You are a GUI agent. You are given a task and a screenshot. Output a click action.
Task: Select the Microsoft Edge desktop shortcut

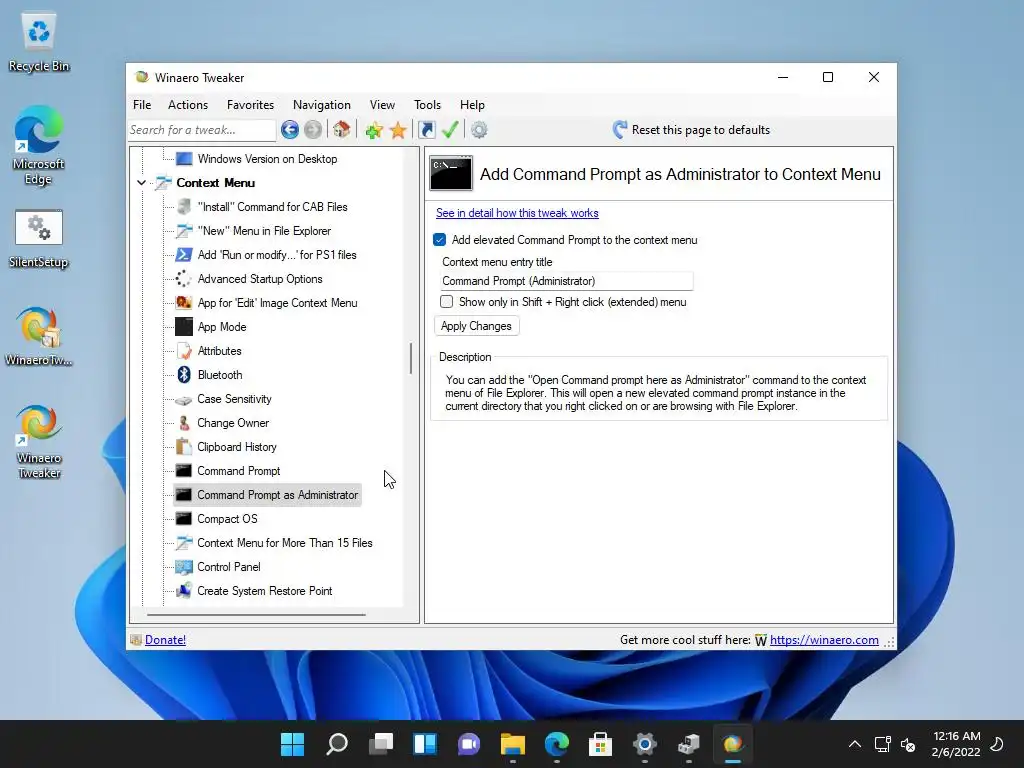[x=39, y=146]
